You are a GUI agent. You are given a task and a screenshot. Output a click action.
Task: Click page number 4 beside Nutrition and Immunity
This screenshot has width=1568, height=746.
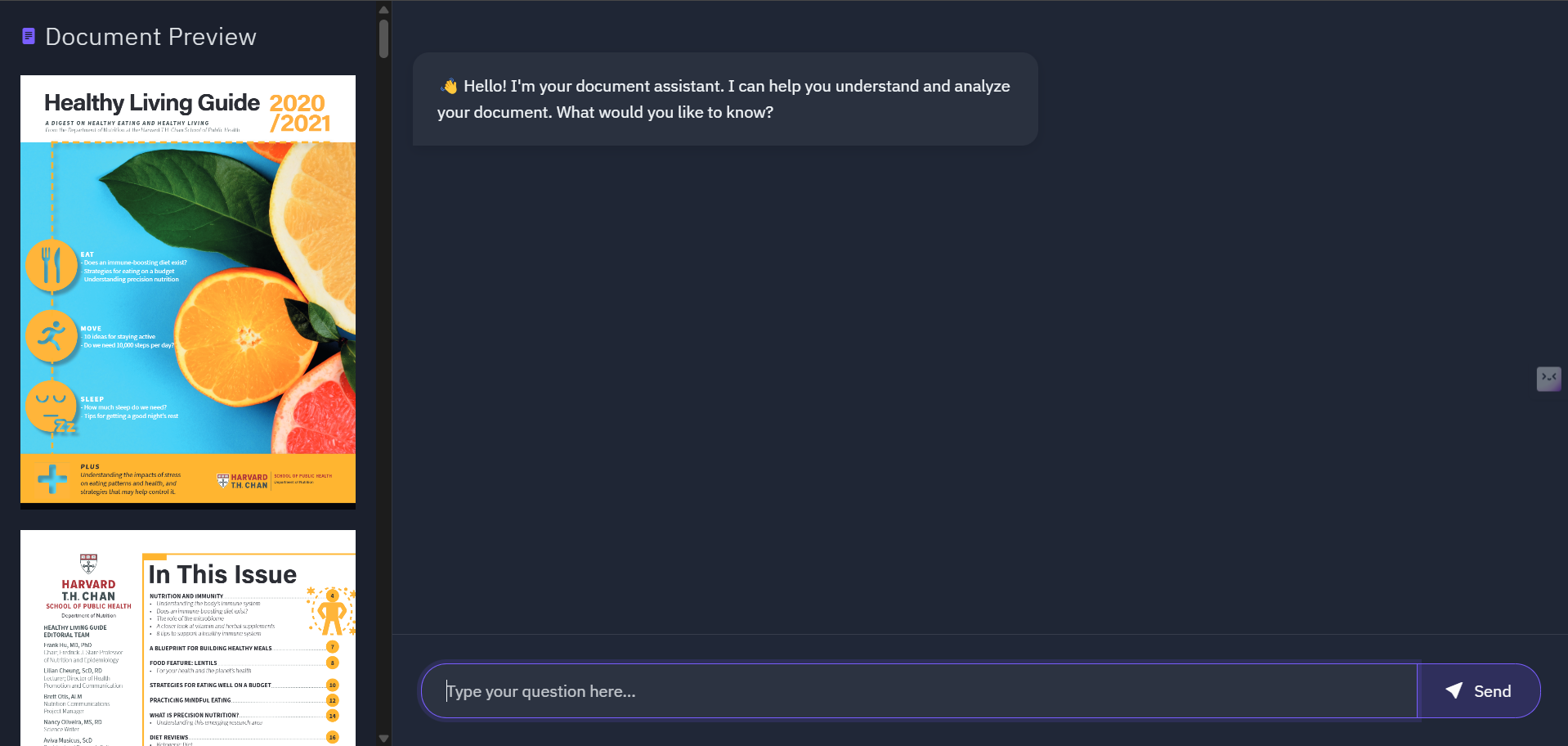click(x=333, y=595)
